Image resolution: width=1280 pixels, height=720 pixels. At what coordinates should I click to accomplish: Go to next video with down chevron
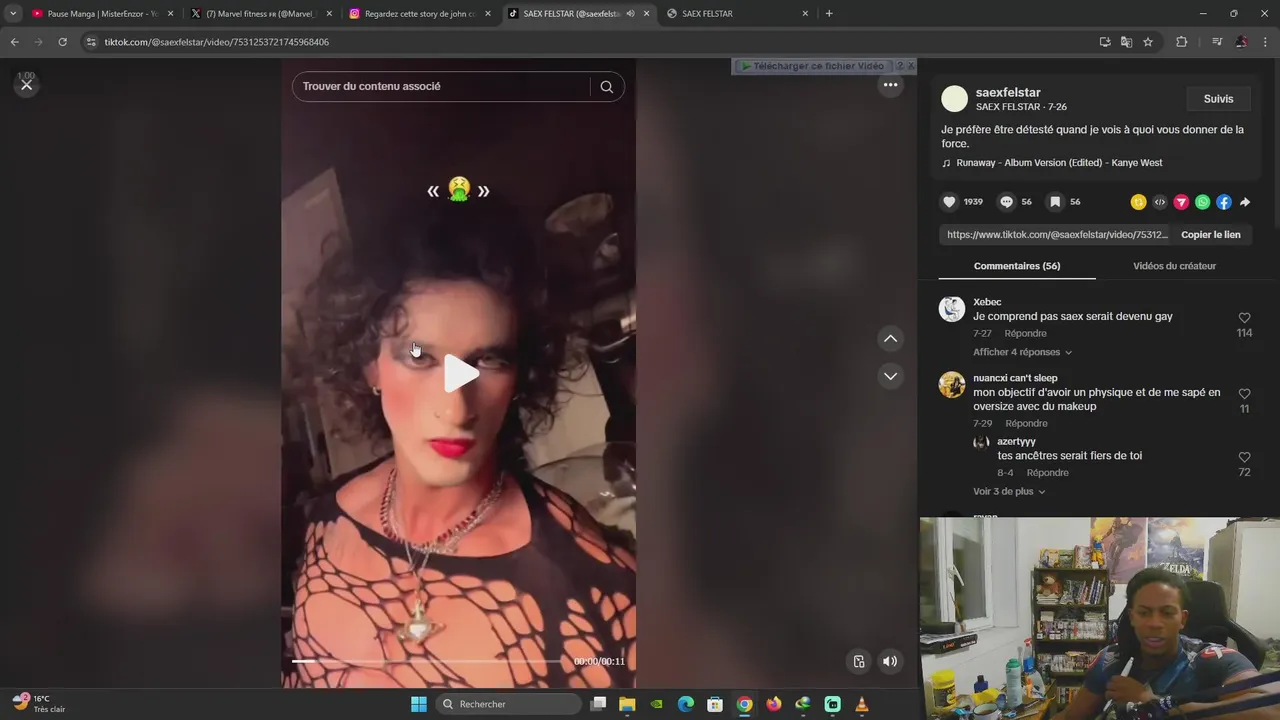(890, 376)
